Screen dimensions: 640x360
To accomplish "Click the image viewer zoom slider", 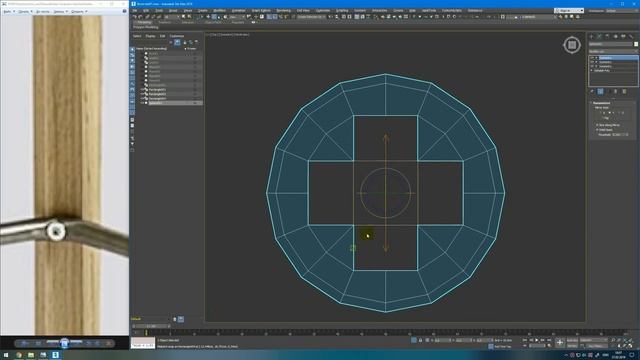I will pos(64,342).
